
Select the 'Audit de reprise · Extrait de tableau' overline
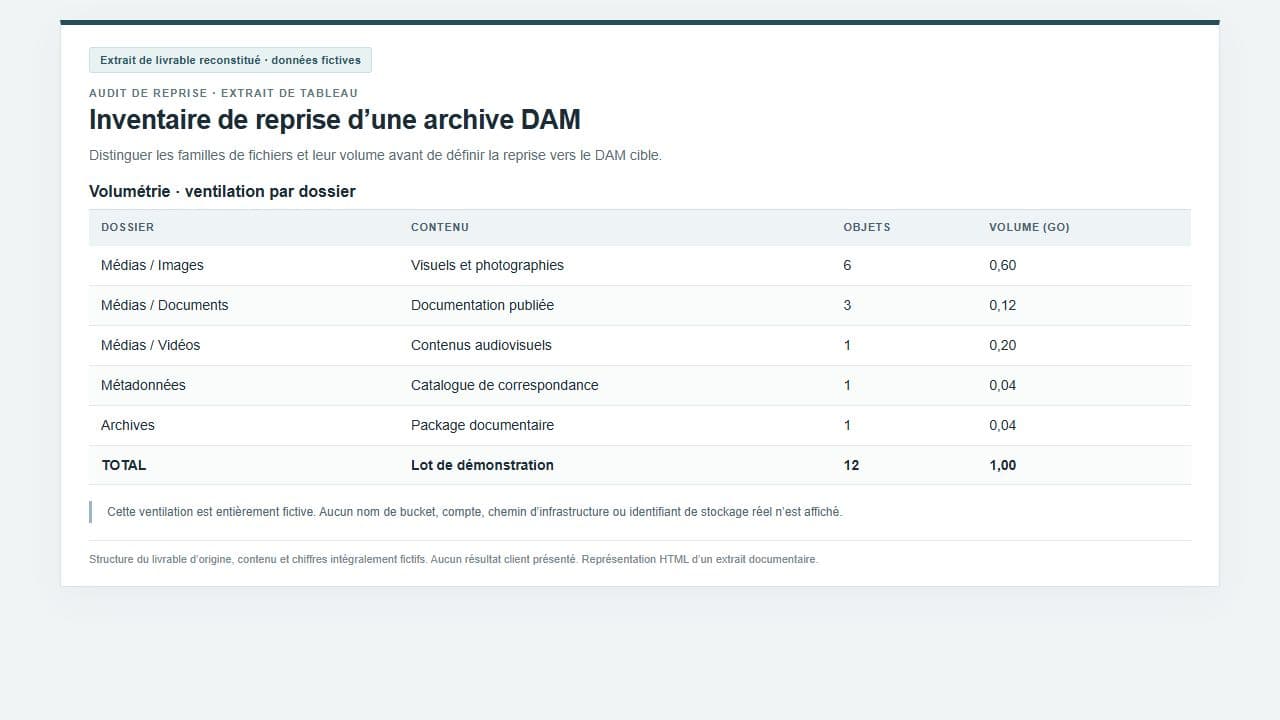tap(223, 93)
